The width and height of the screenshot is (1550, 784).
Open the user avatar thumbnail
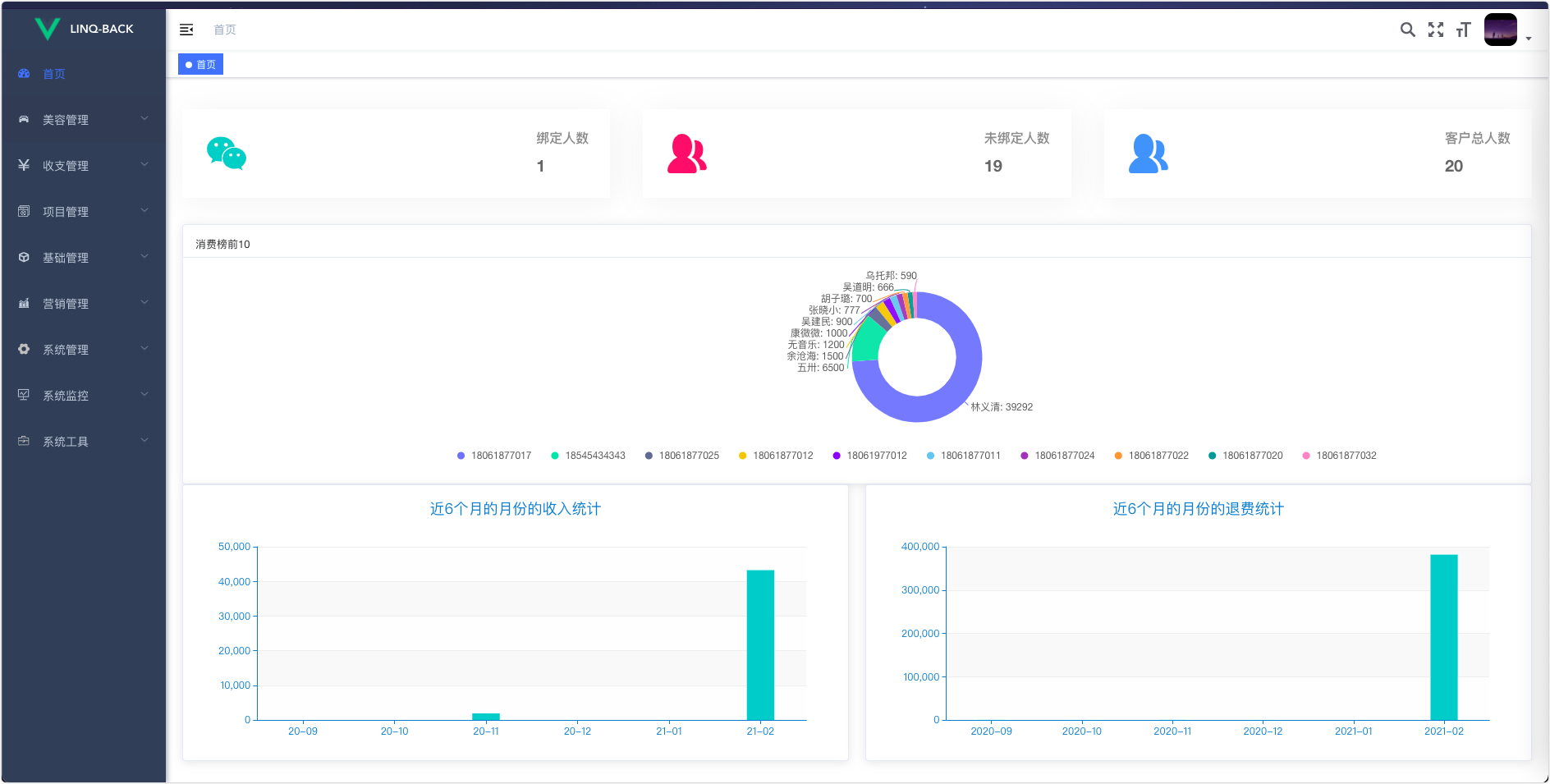click(1500, 30)
